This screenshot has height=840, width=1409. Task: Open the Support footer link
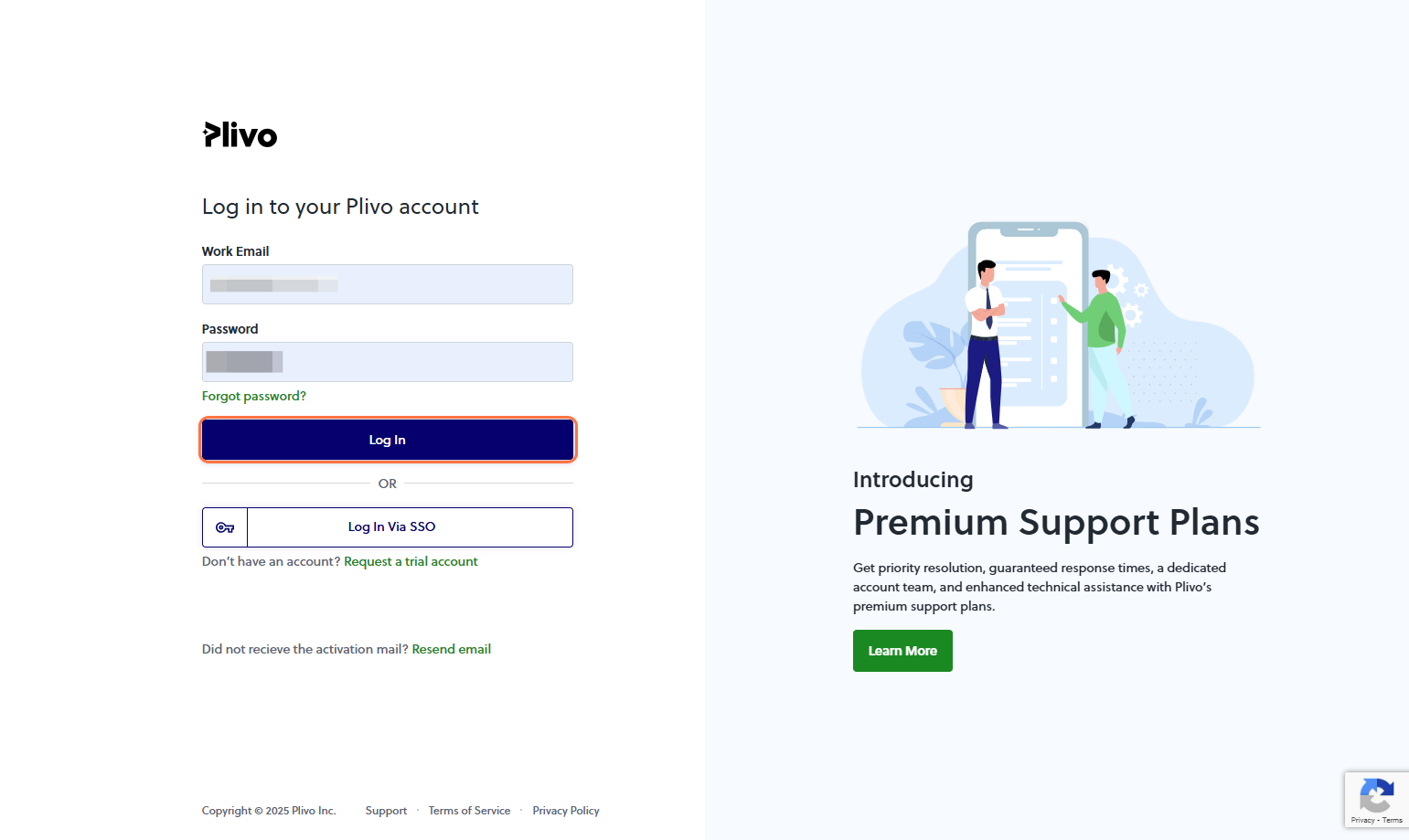click(x=386, y=810)
